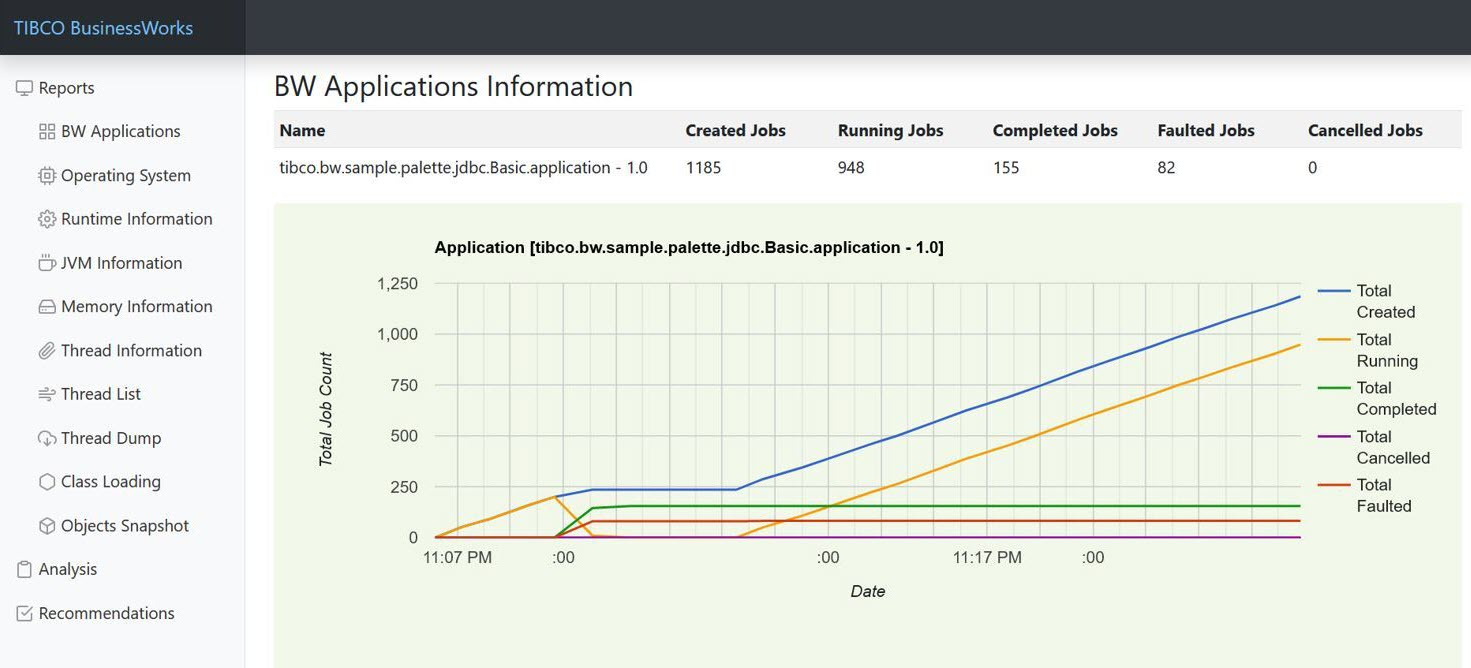
Task: Click the Date axis label
Action: (867, 591)
